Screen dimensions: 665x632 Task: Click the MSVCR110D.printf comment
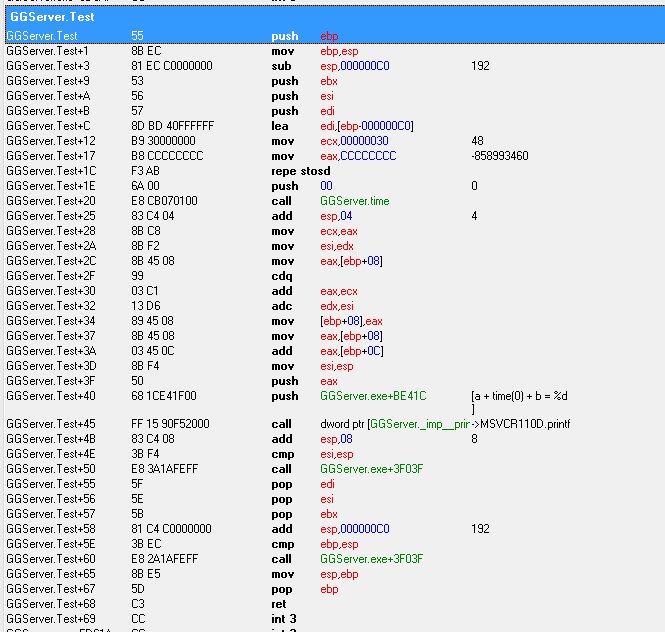521,424
